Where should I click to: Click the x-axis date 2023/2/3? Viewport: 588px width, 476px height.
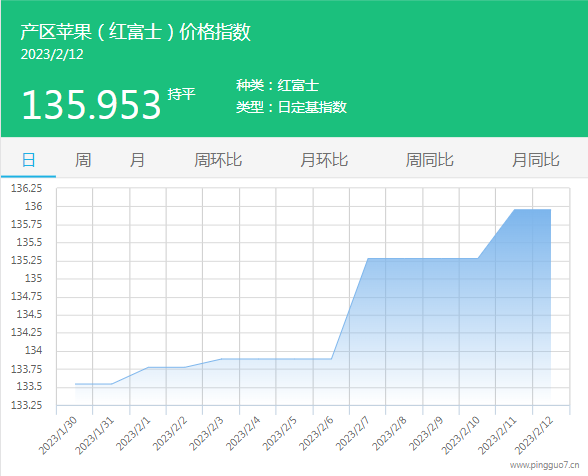coord(206,434)
